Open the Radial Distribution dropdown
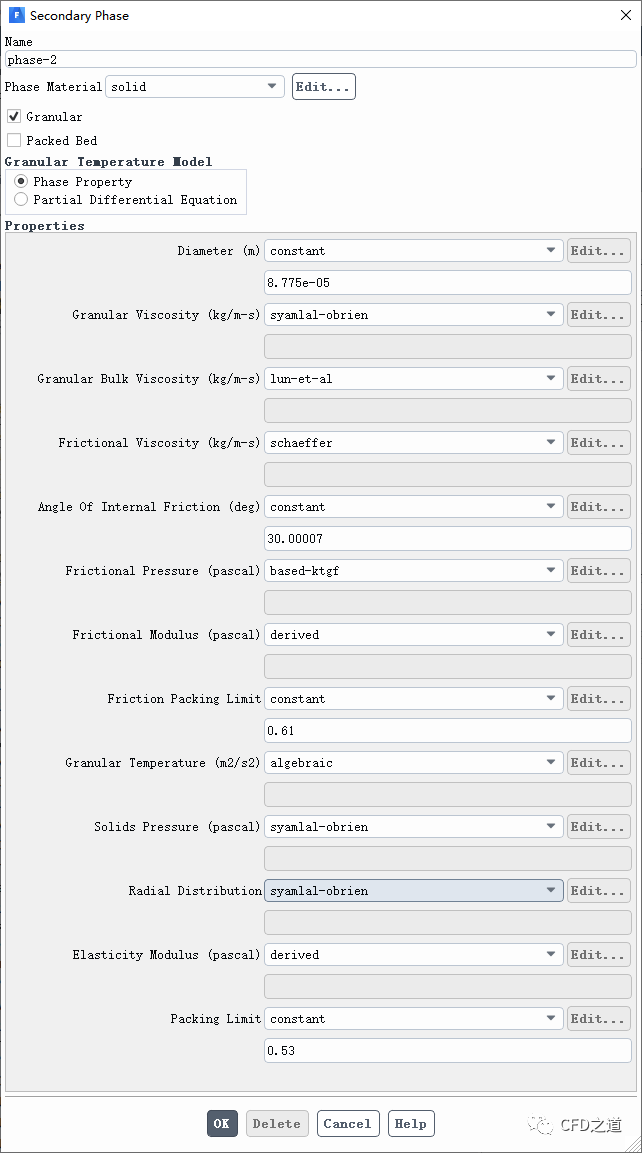 click(x=413, y=891)
